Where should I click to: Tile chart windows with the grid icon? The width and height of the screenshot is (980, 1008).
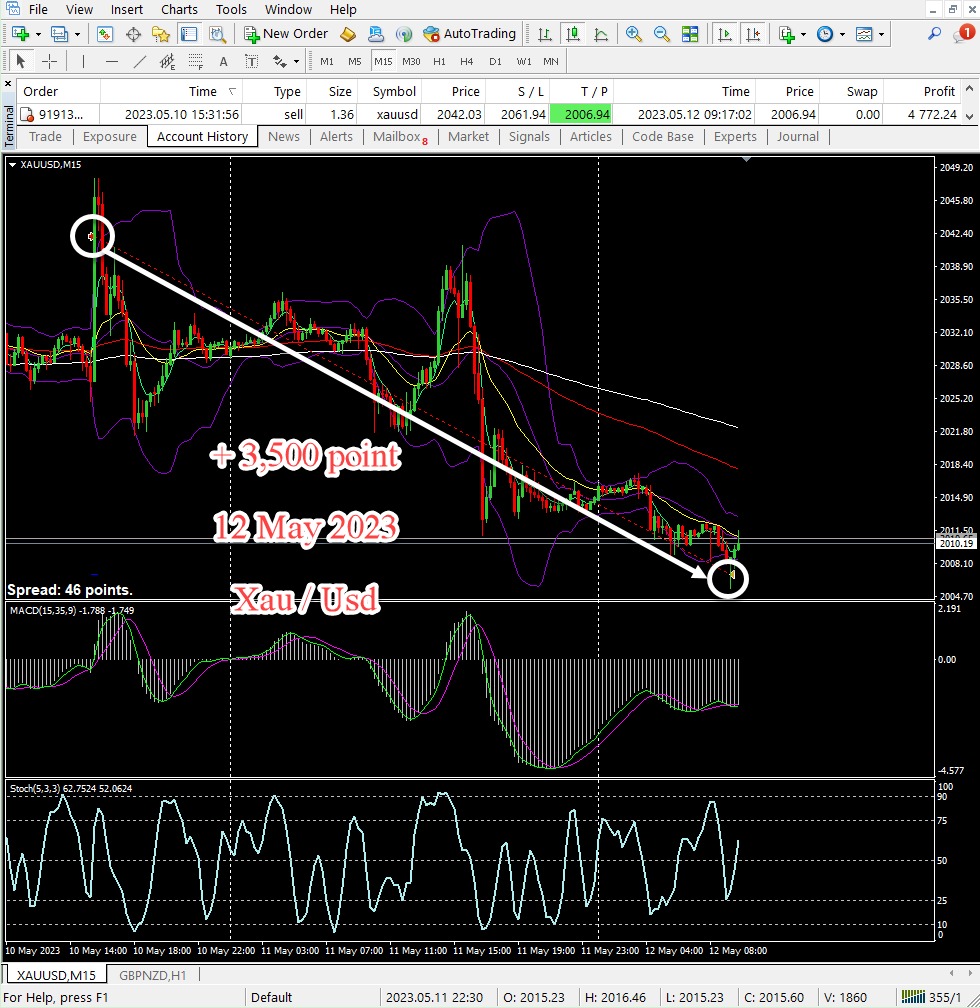coord(690,34)
